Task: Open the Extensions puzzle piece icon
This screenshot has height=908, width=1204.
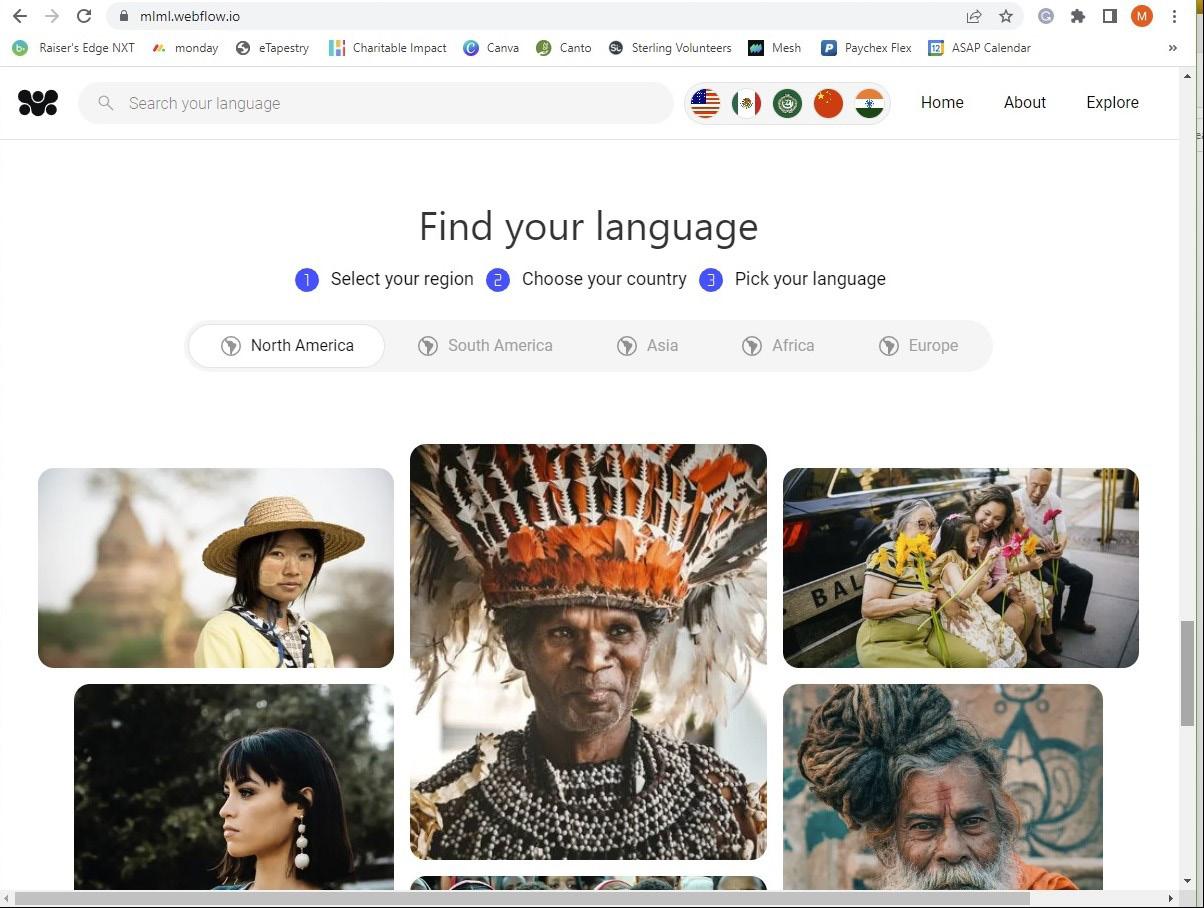Action: point(1078,16)
